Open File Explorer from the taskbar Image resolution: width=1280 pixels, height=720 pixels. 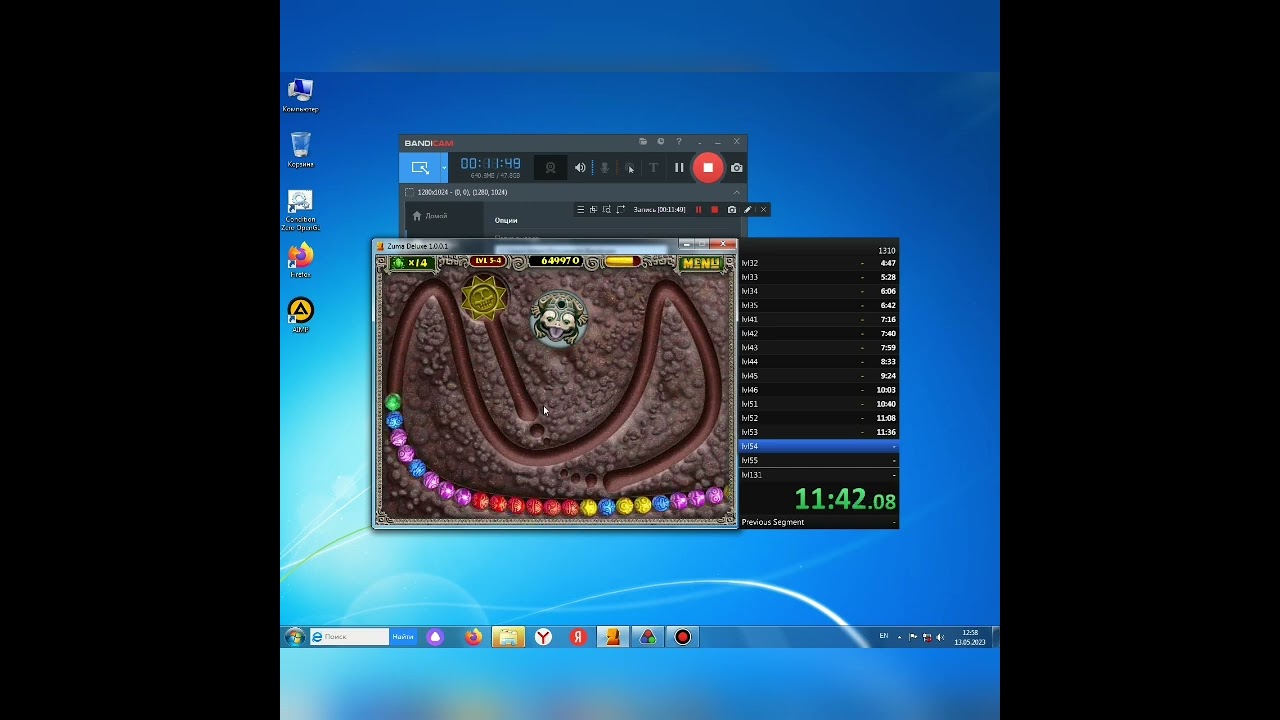(x=508, y=637)
